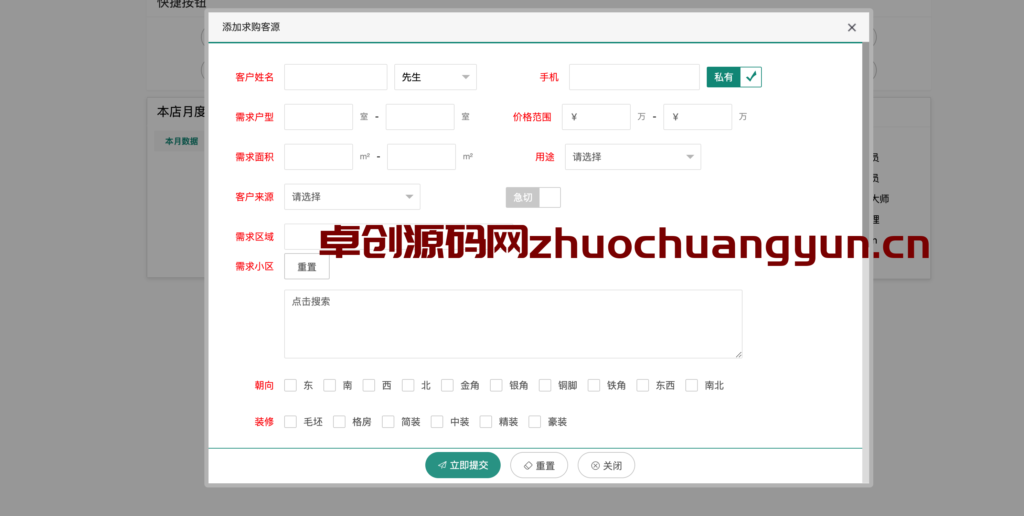Click the 关闭 close button
The width and height of the screenshot is (1024, 516).
click(606, 465)
